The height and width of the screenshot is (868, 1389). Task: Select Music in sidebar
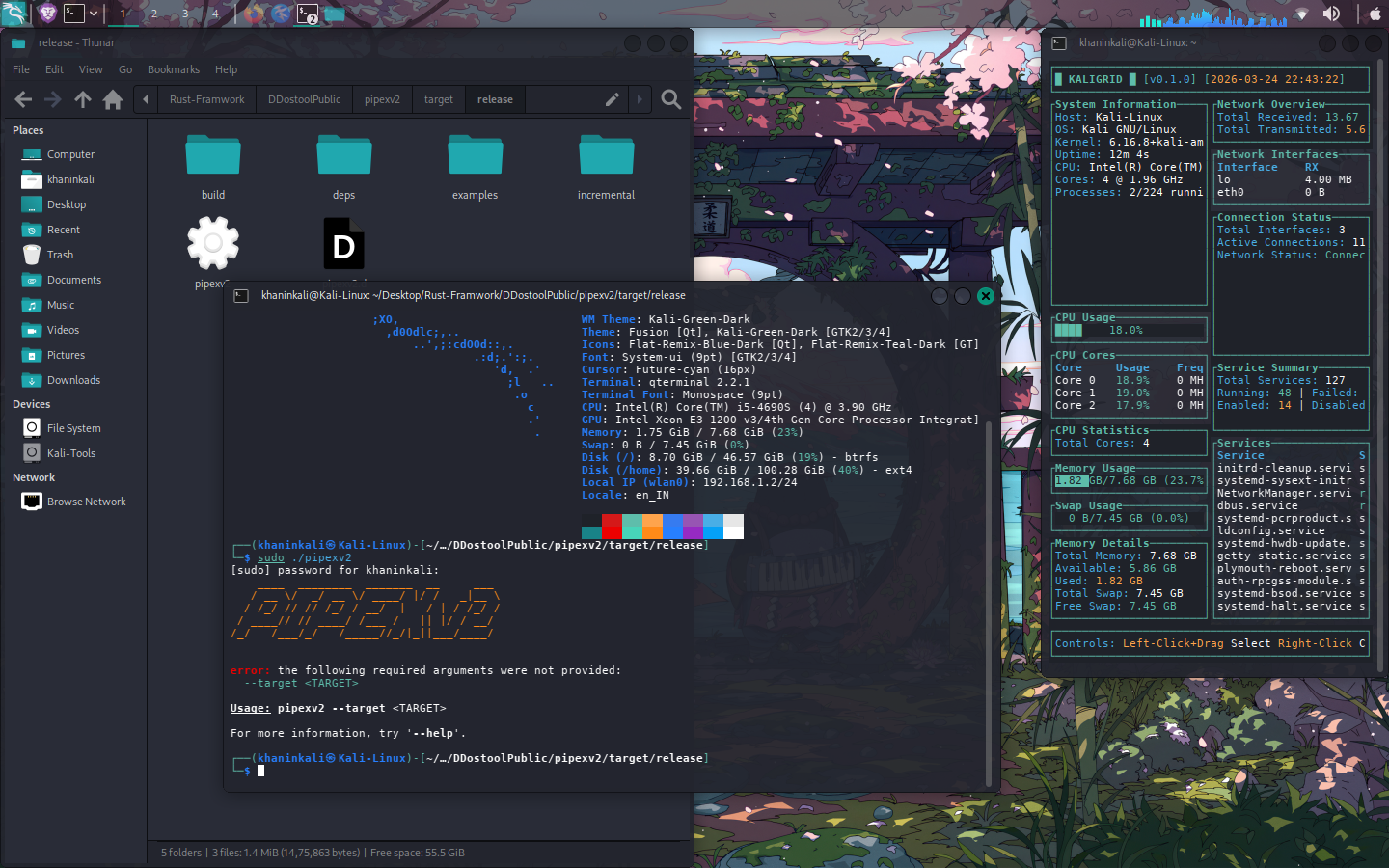[x=74, y=305]
